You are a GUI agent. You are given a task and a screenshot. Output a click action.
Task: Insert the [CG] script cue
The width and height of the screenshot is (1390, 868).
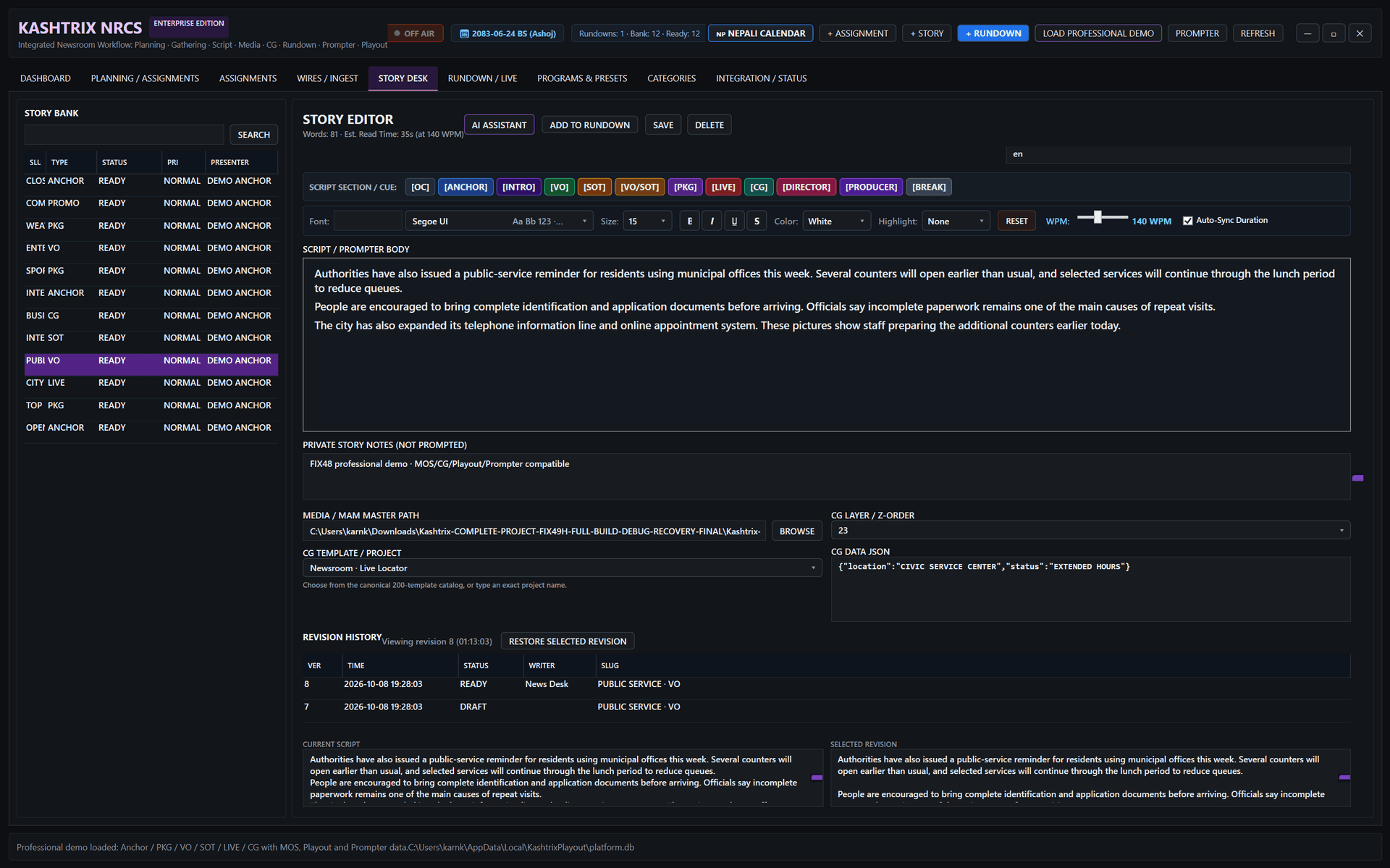coord(759,187)
